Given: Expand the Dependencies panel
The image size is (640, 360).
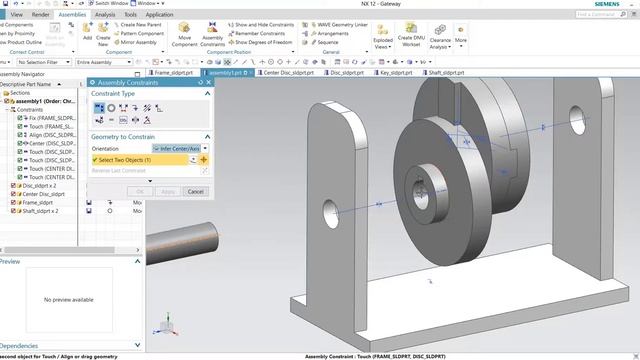Looking at the screenshot, I should click(x=138, y=345).
